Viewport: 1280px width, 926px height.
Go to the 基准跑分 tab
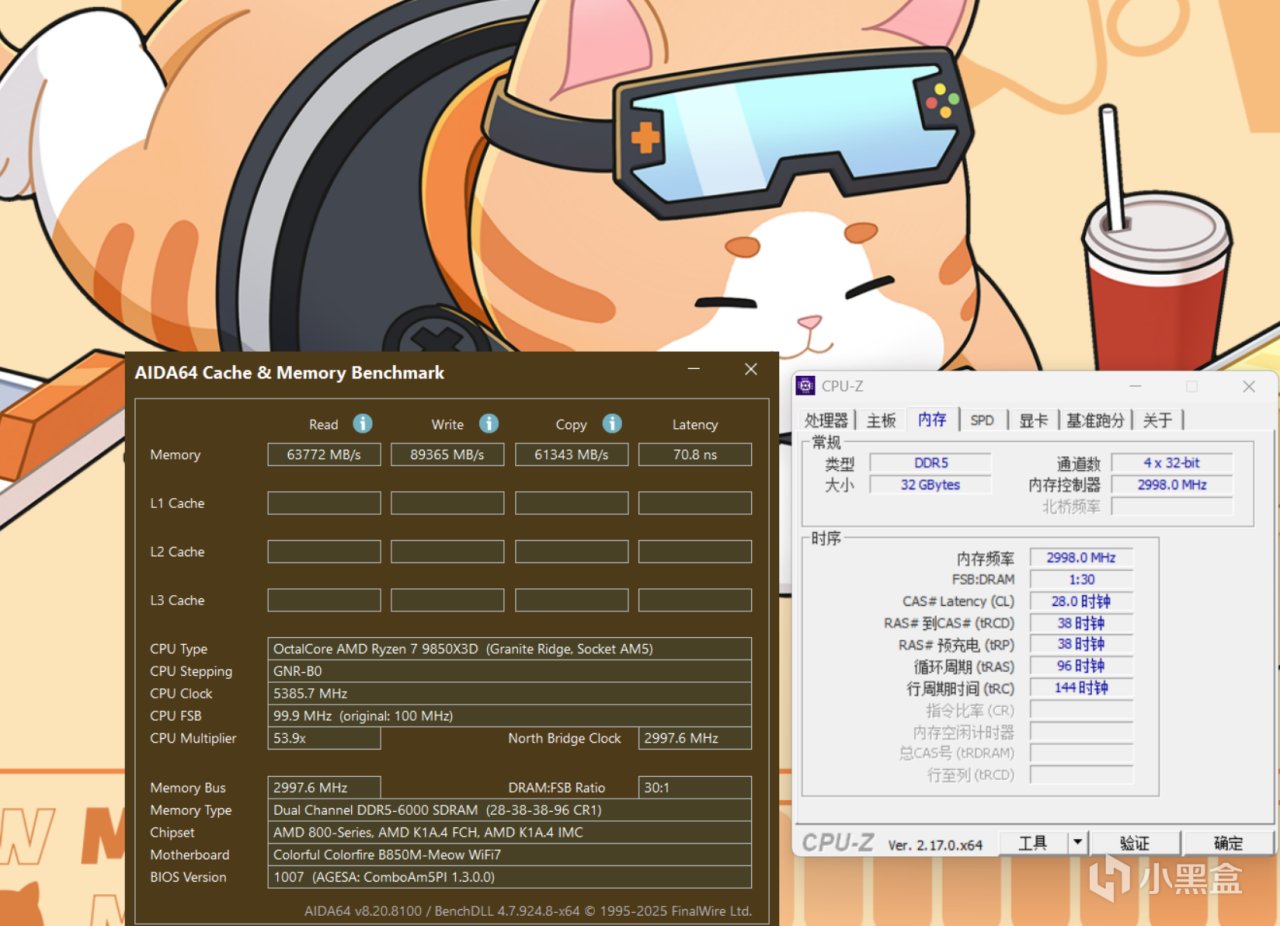1095,420
